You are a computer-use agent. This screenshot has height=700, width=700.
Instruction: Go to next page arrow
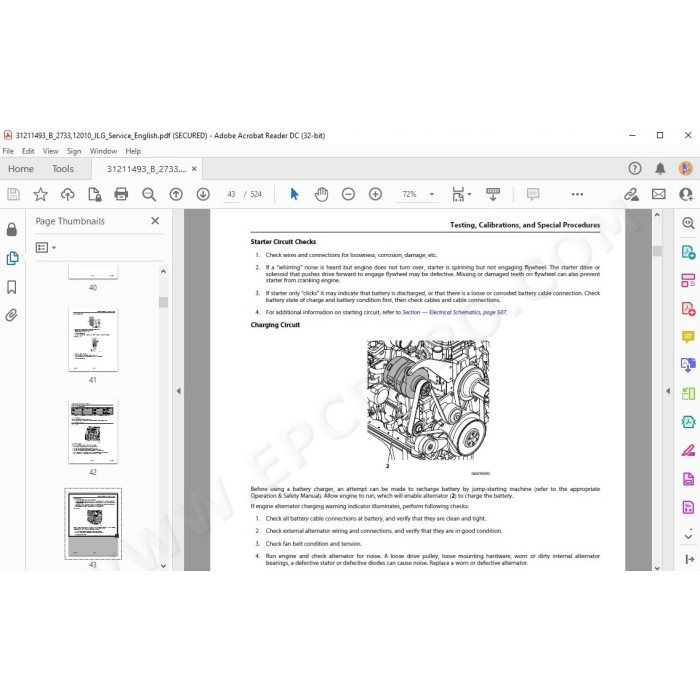pos(203,194)
